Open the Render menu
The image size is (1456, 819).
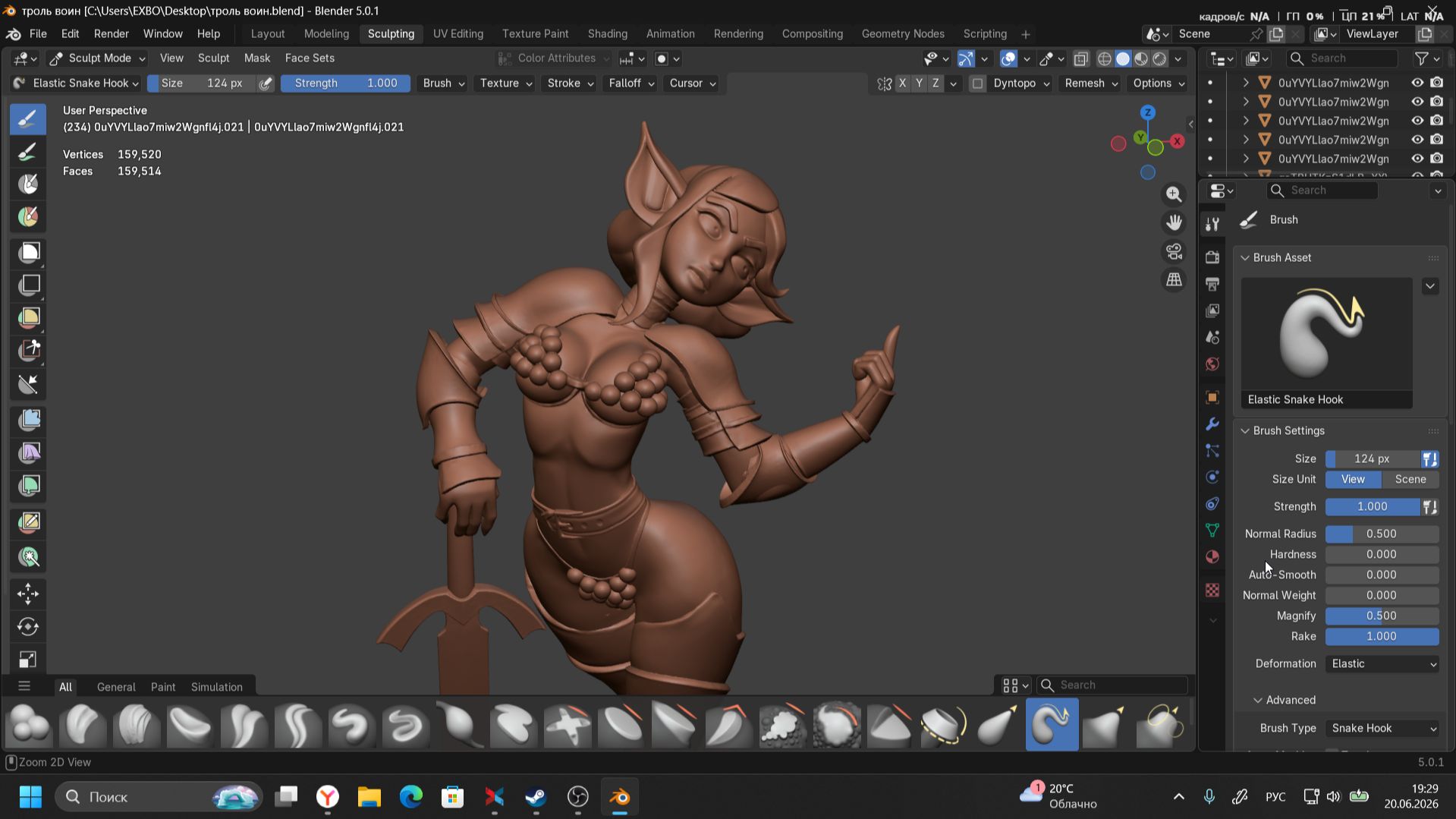pyautogui.click(x=112, y=33)
